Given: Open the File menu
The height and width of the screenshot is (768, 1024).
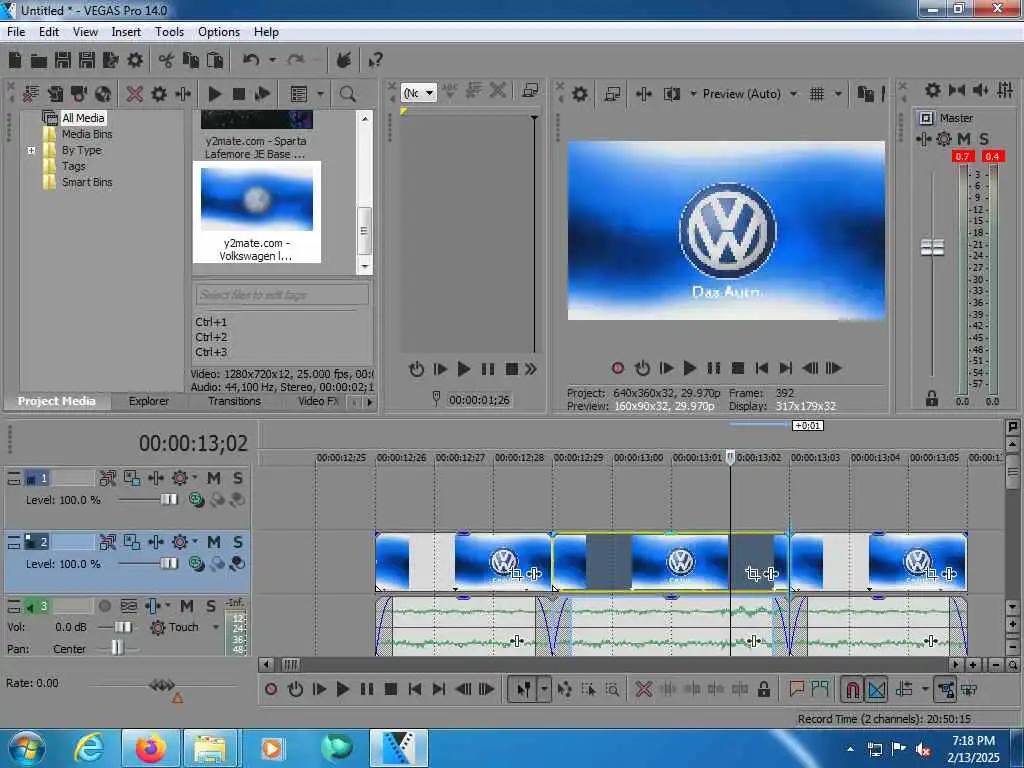Looking at the screenshot, I should coord(16,31).
